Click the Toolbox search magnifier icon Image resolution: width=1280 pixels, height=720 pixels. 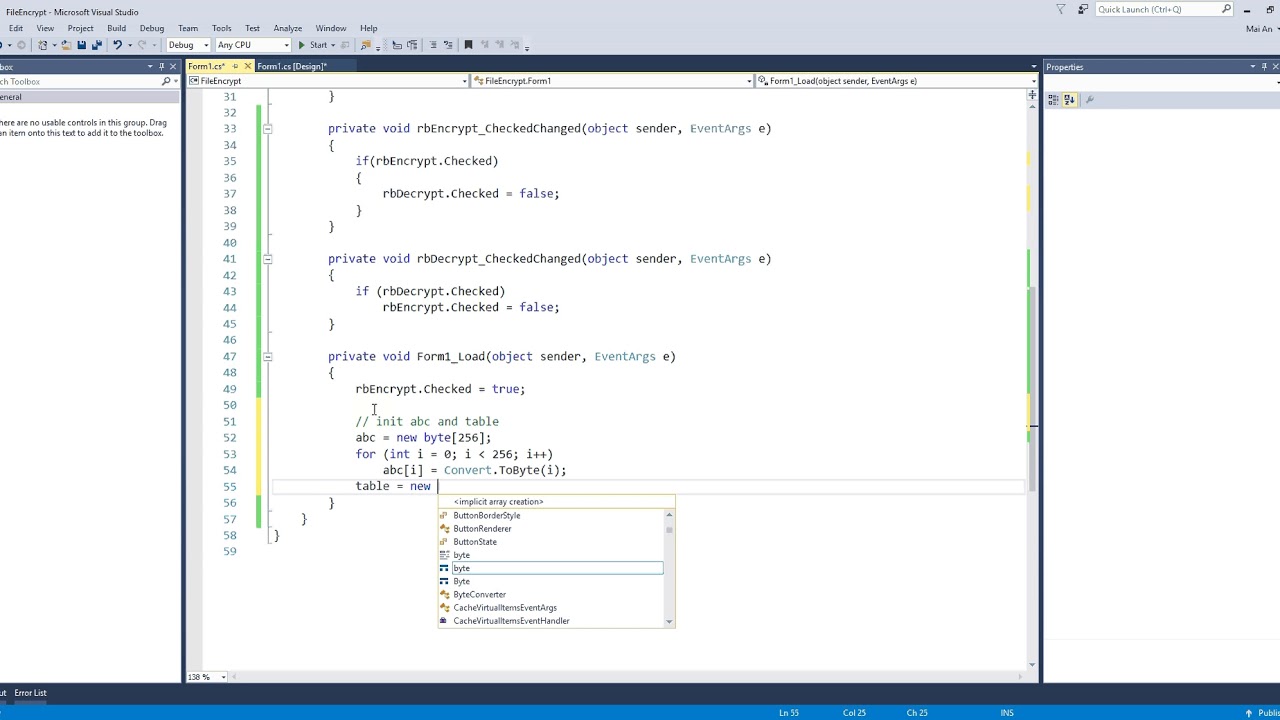pyautogui.click(x=166, y=81)
